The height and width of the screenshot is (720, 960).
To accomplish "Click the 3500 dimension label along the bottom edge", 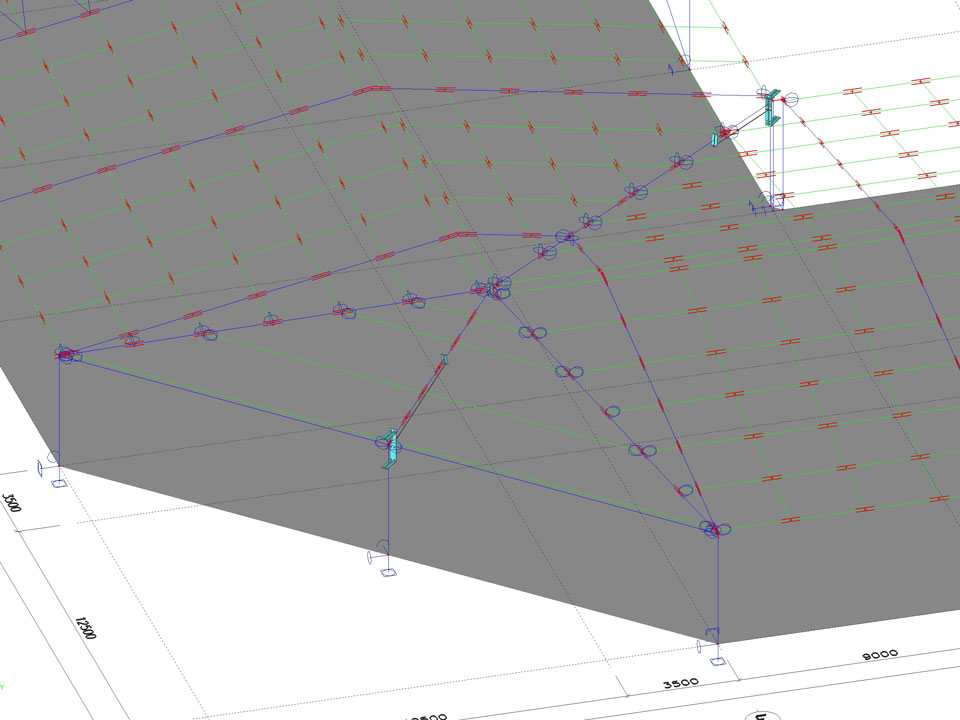I will (680, 684).
